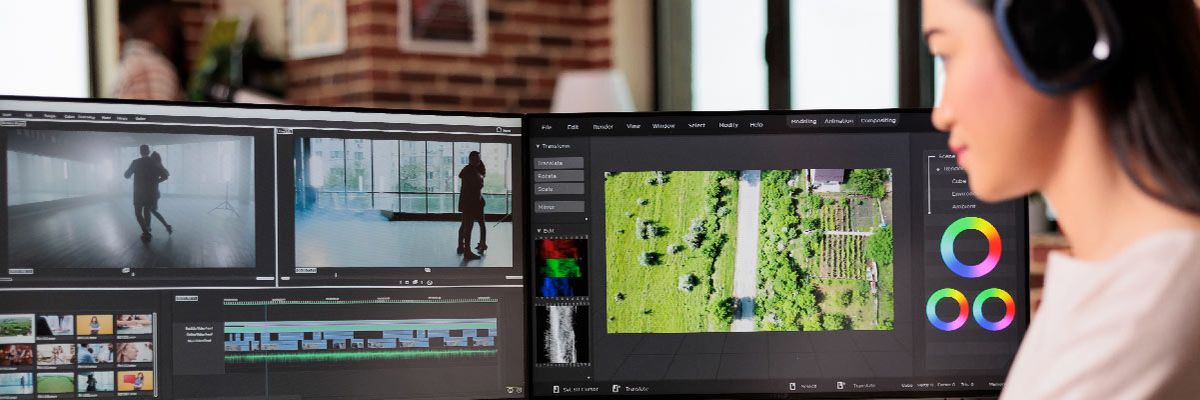Switch to the Animation tab

click(x=839, y=121)
